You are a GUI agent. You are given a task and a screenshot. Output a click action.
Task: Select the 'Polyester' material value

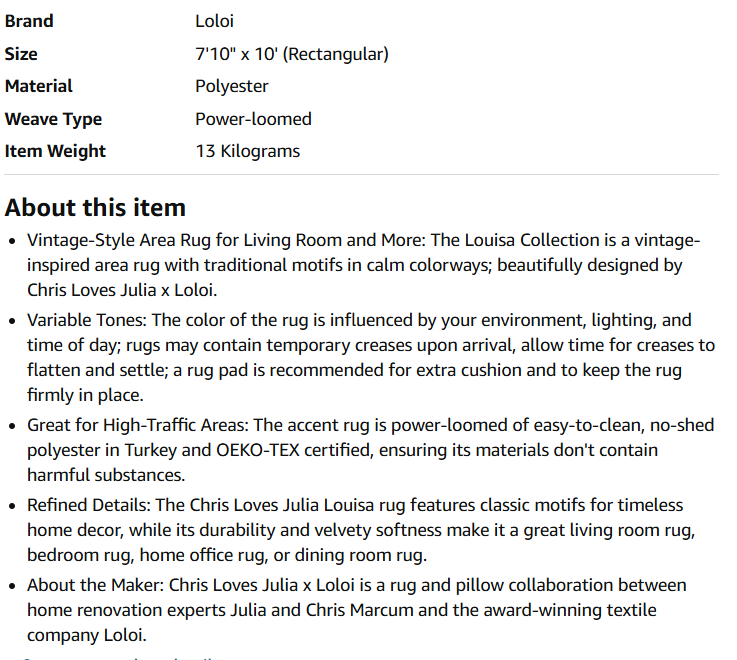point(232,86)
